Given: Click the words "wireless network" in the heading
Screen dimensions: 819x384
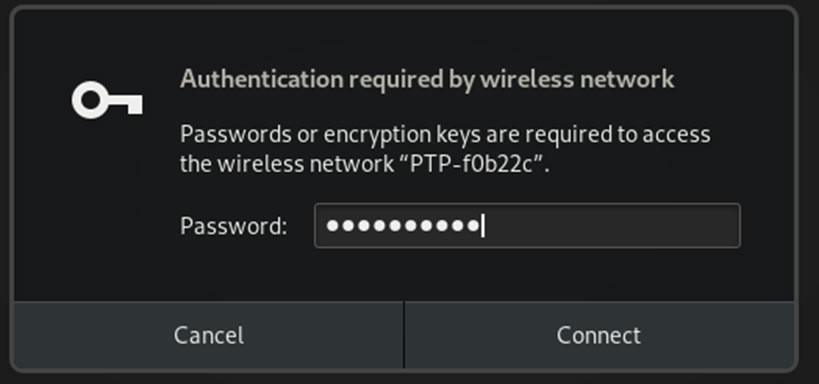Looking at the screenshot, I should click(x=577, y=79).
